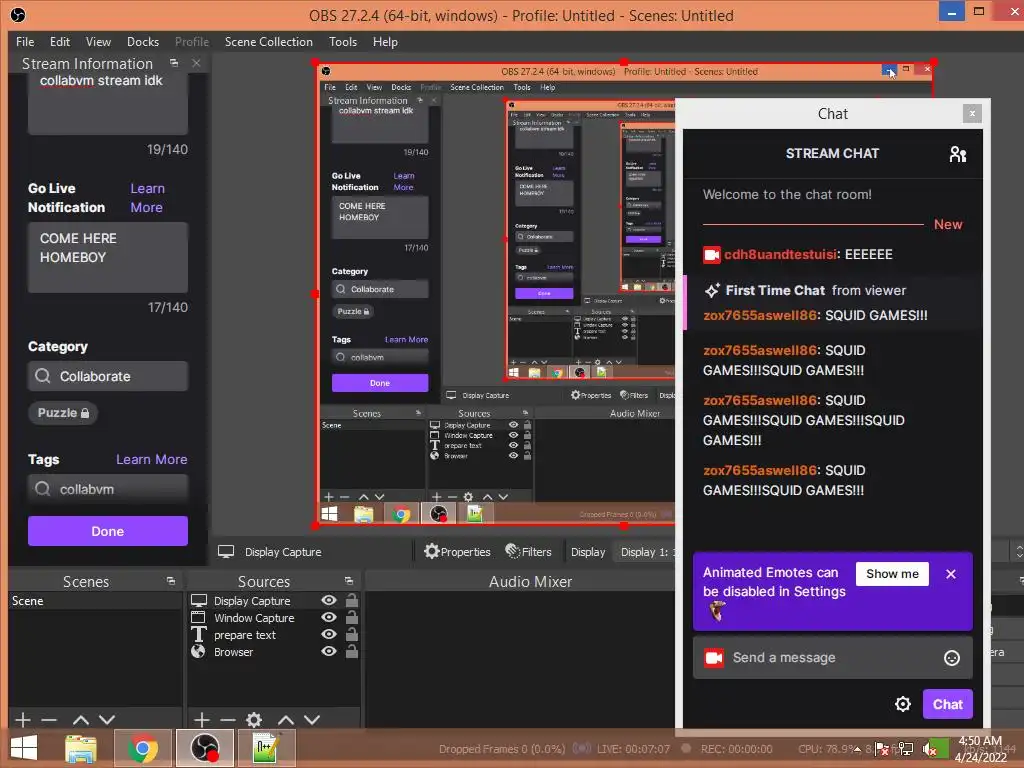
Task: Open source Filters in the toolbar
Action: [x=528, y=552]
